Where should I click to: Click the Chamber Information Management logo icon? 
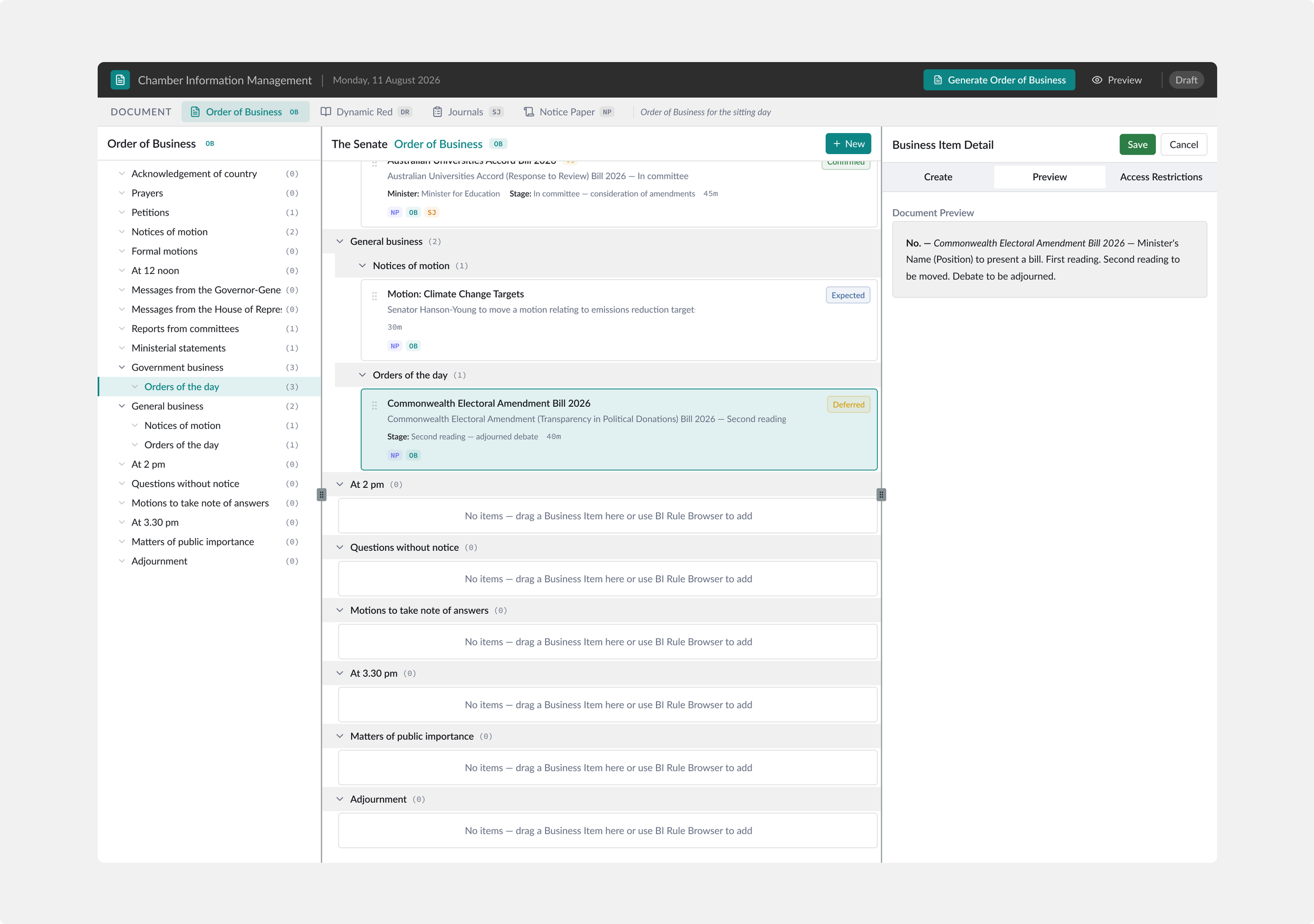pyautogui.click(x=120, y=80)
